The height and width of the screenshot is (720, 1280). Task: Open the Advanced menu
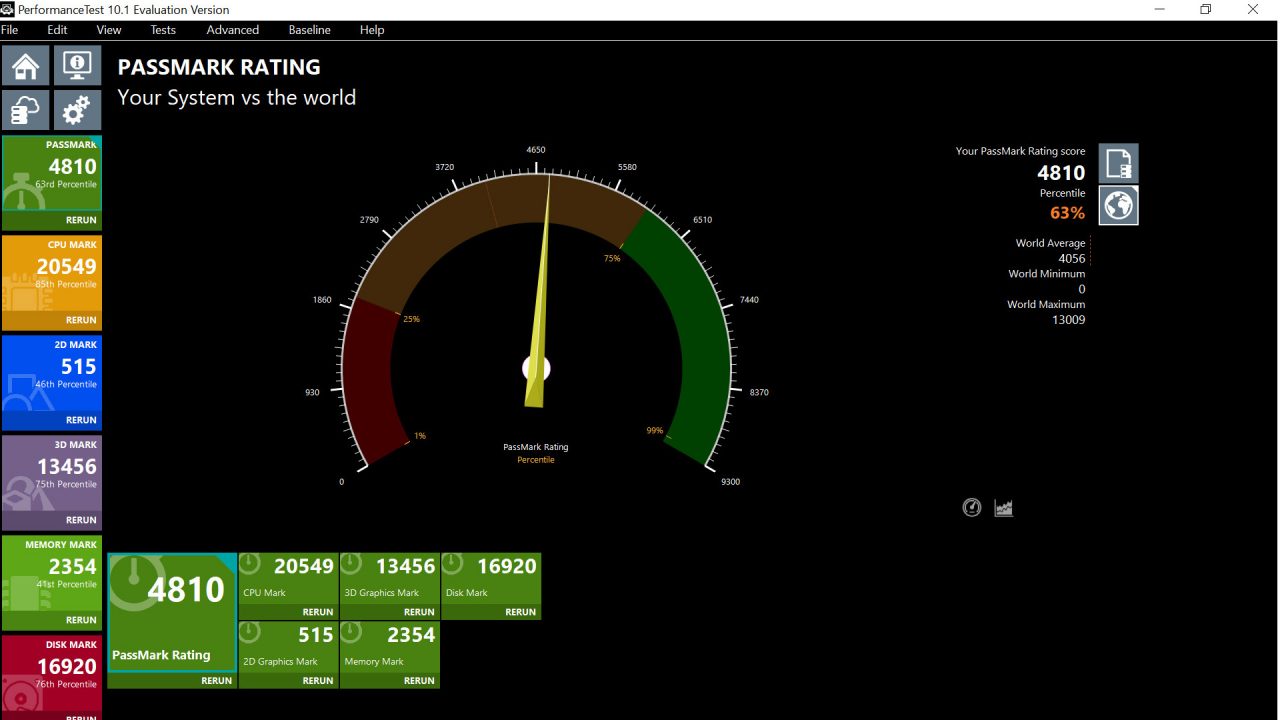pos(233,30)
